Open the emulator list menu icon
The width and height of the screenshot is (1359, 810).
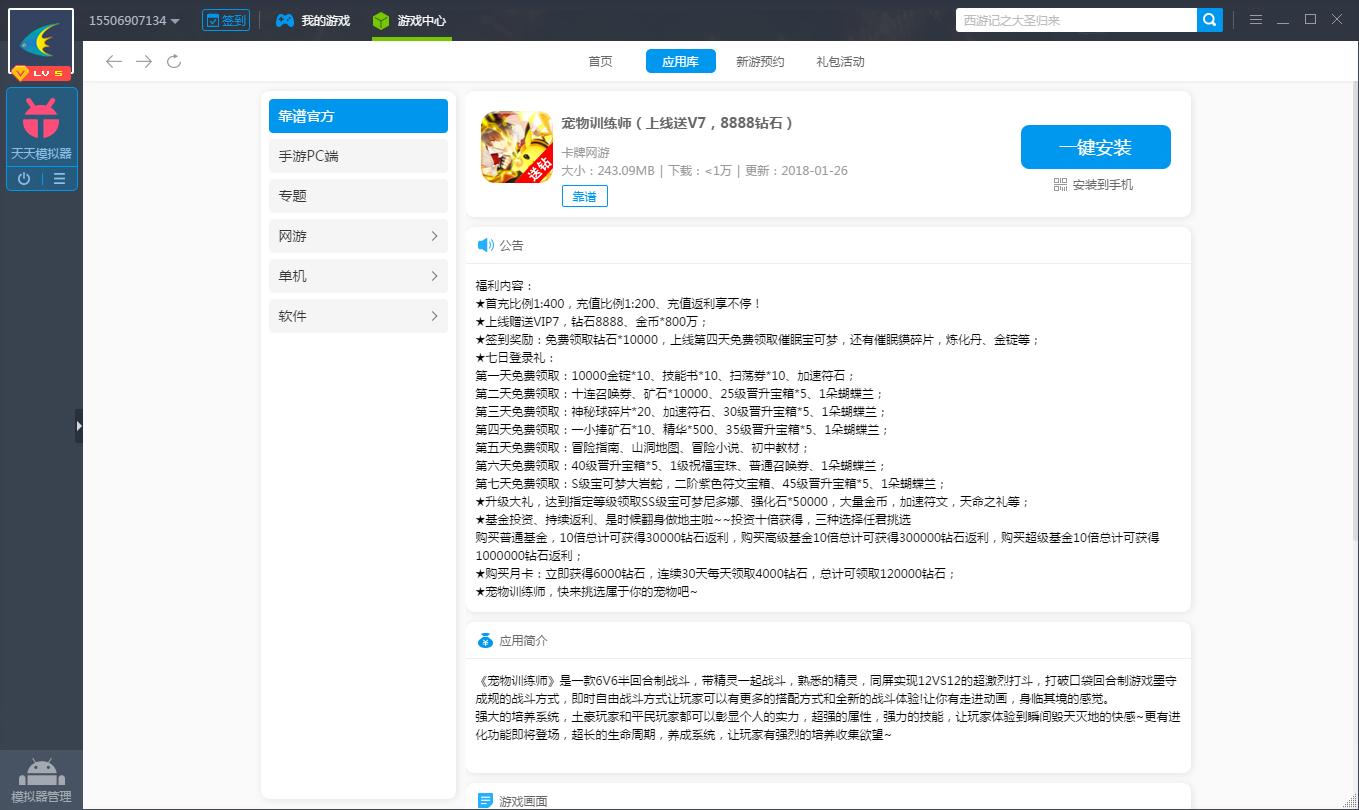pyautogui.click(x=60, y=179)
